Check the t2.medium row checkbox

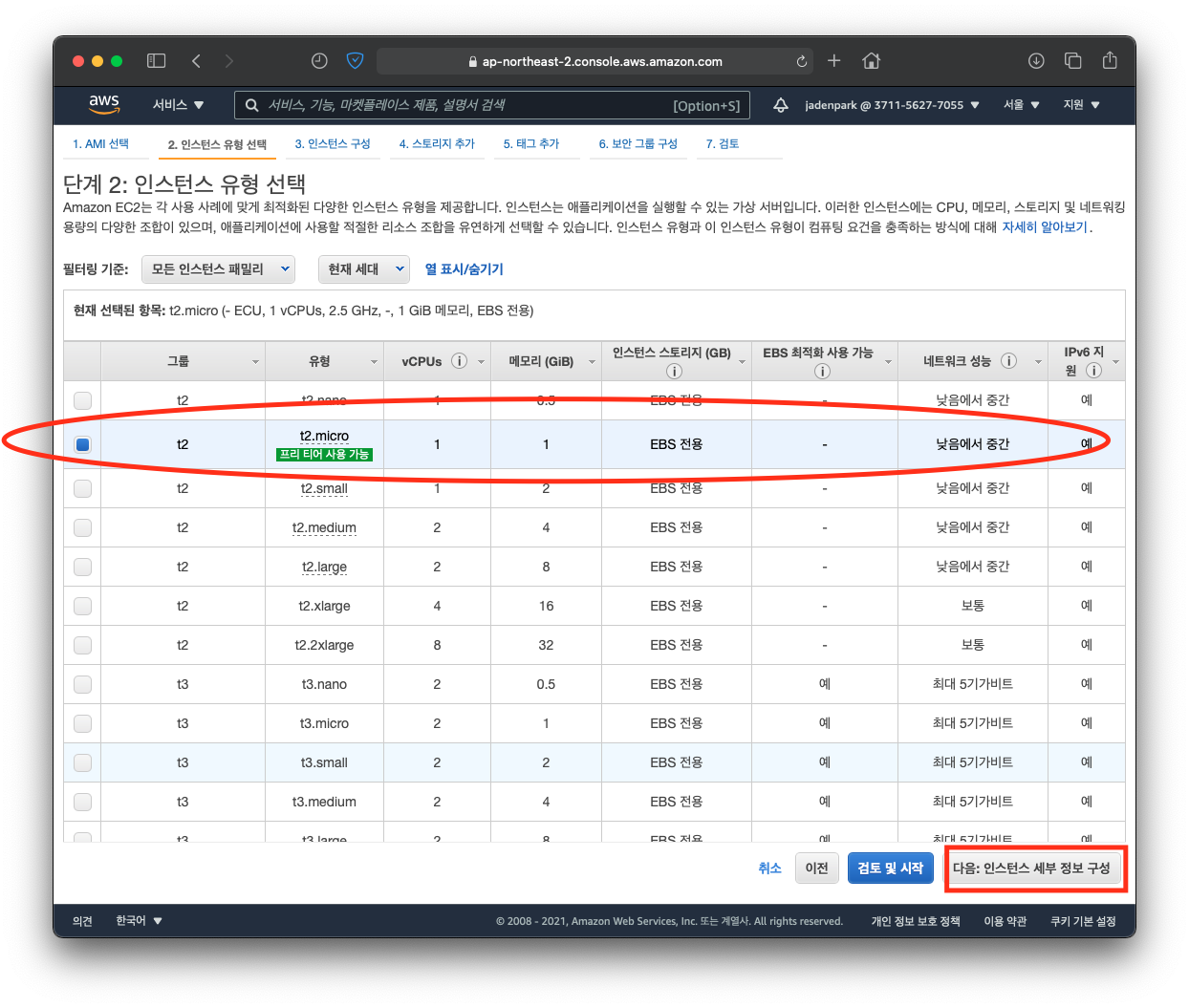83,527
